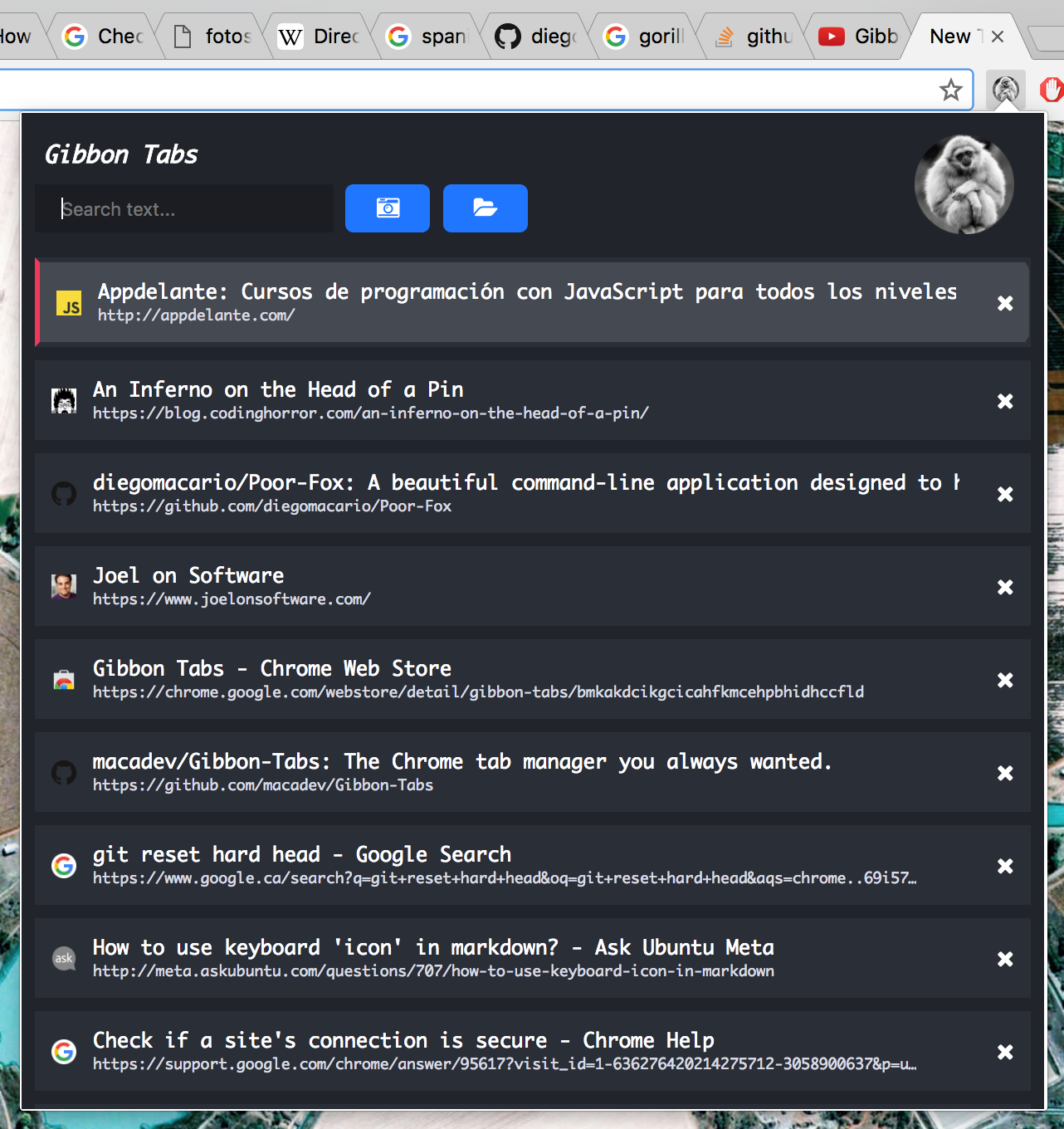The image size is (1064, 1129).
Task: Click the Google favicon beside Chrome Help
Action: 64,1052
